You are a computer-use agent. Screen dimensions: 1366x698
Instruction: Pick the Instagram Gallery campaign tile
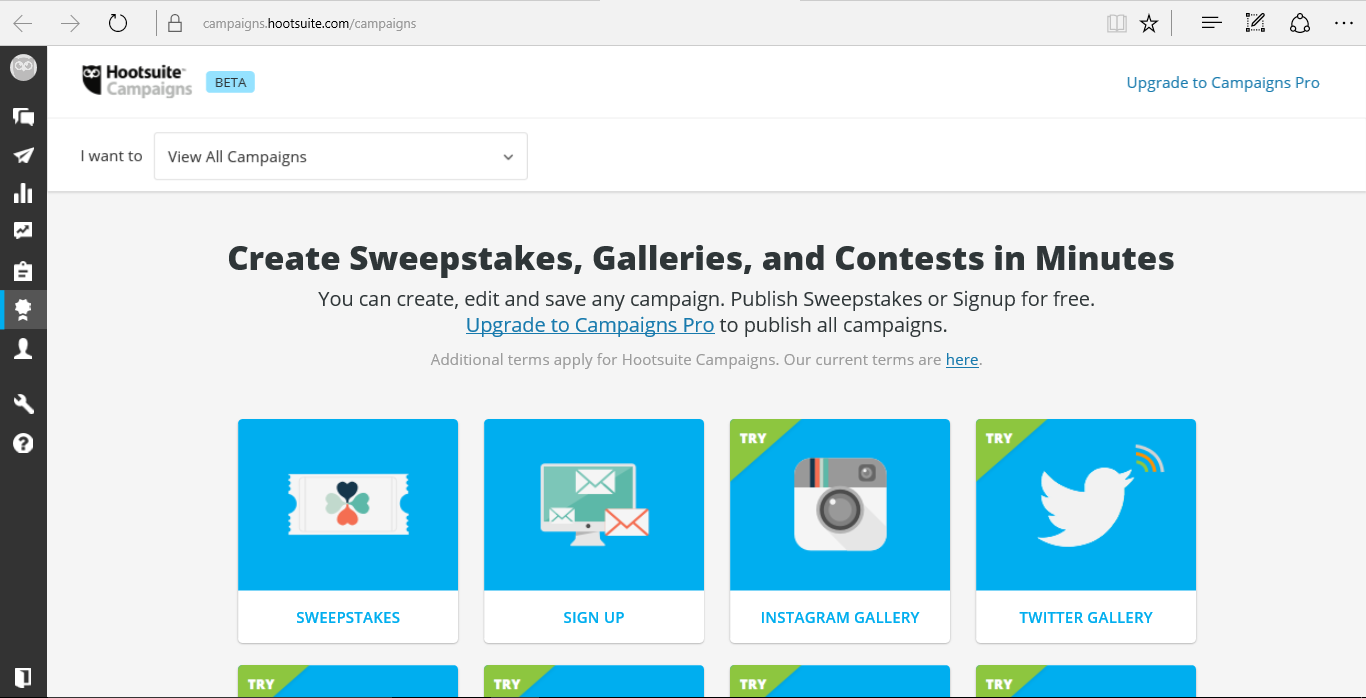840,530
